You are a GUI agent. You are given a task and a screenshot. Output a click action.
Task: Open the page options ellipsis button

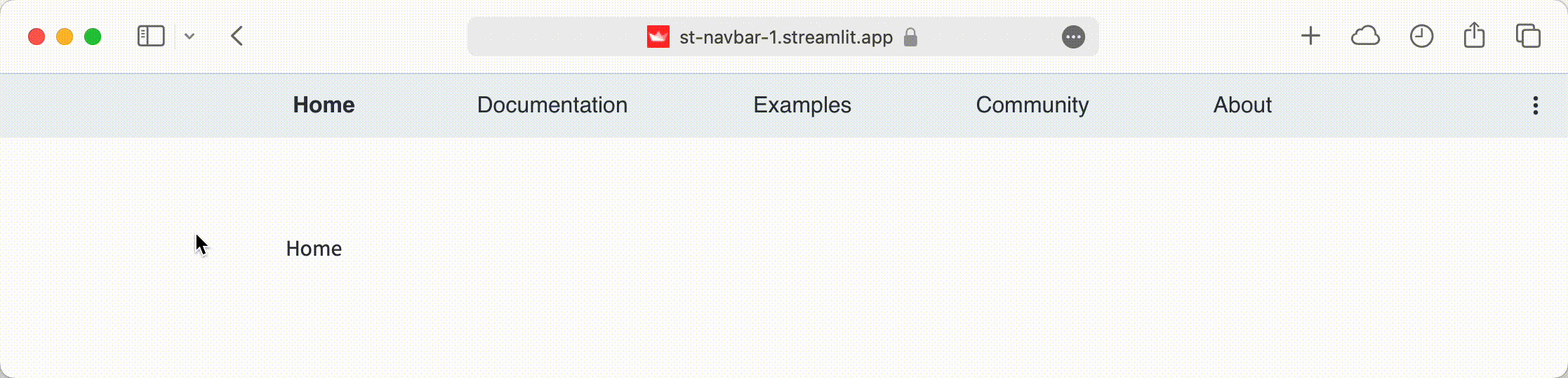tap(1073, 37)
